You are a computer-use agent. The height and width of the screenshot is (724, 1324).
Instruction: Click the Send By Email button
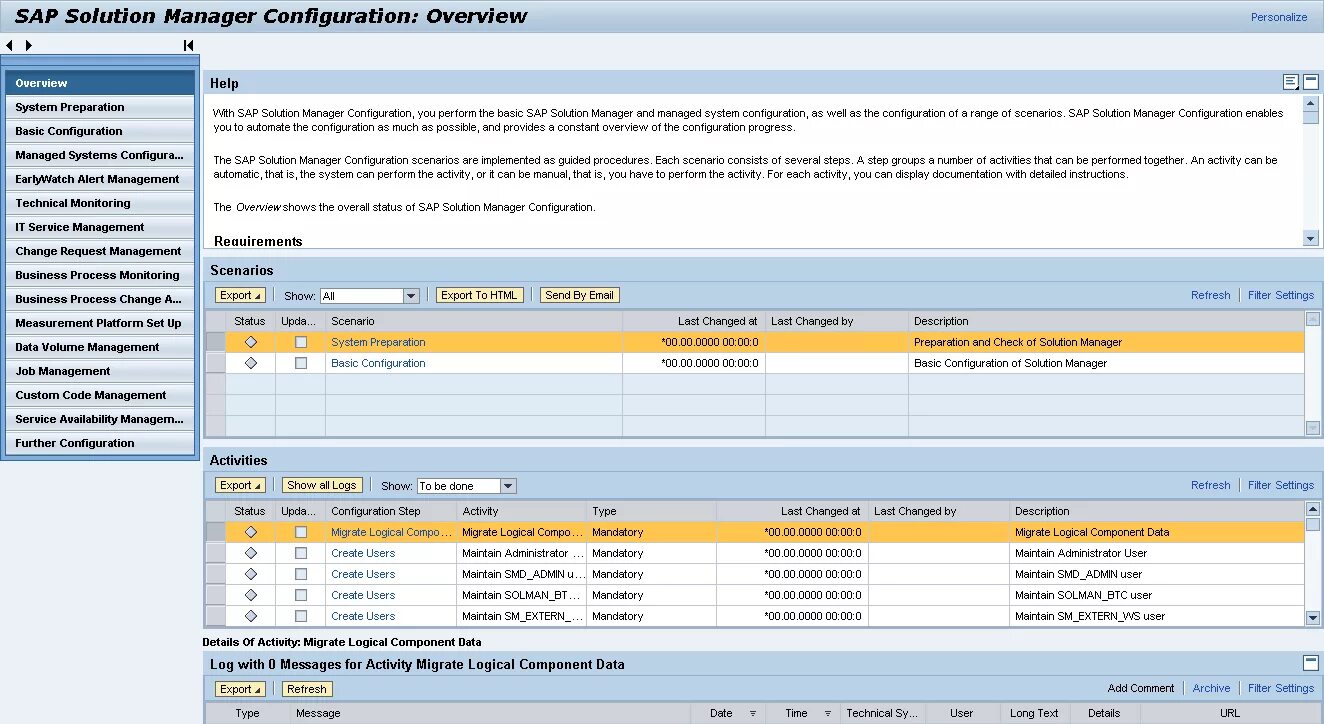[x=579, y=295]
